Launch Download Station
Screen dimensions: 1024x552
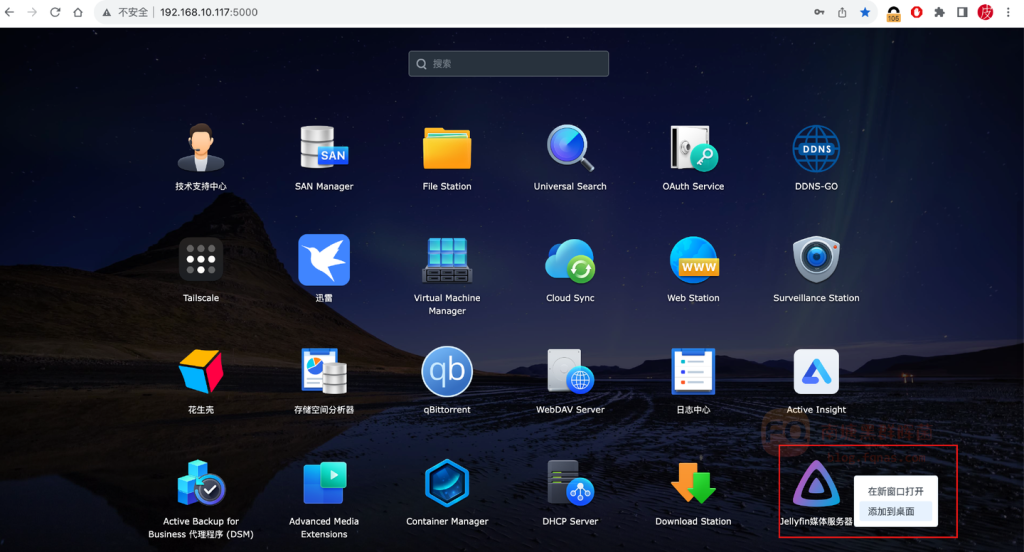693,484
